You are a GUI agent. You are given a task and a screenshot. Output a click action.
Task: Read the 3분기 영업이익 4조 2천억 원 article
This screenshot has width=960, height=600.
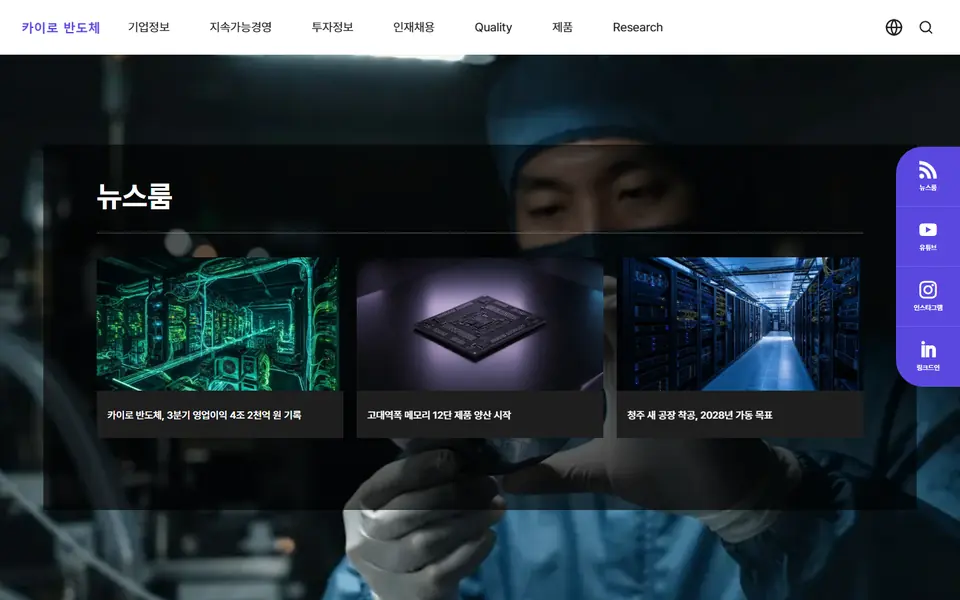[x=204, y=415]
